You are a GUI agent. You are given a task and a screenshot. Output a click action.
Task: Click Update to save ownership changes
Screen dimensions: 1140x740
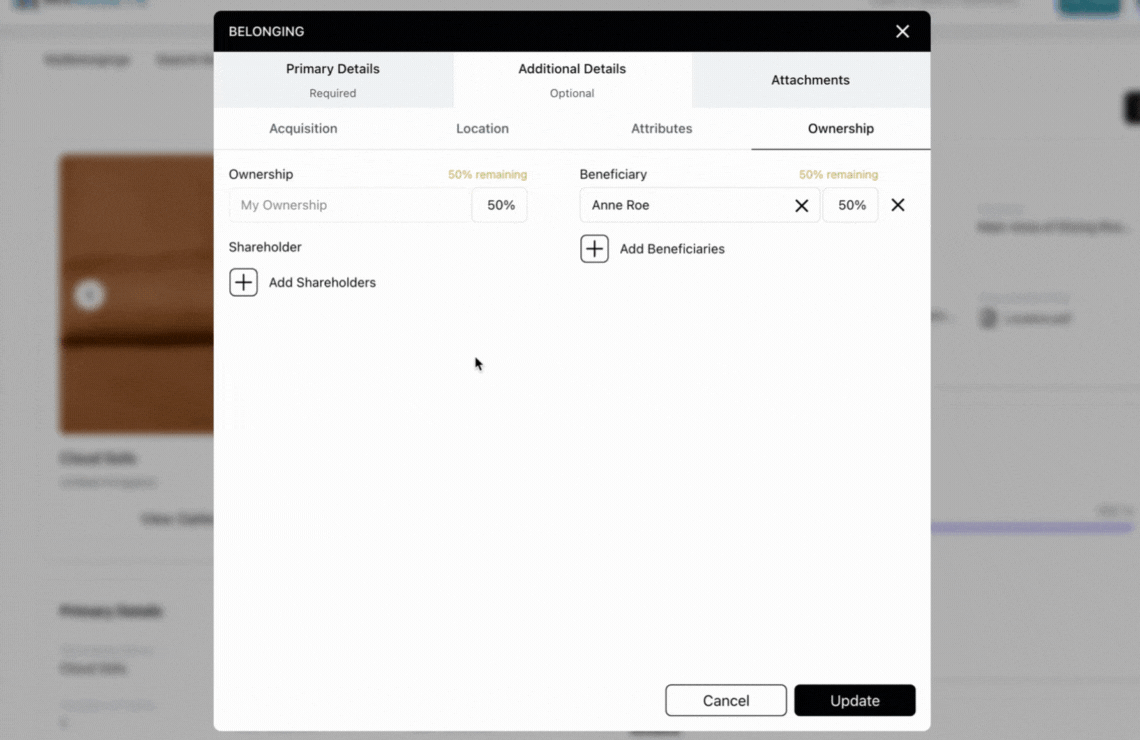[854, 700]
